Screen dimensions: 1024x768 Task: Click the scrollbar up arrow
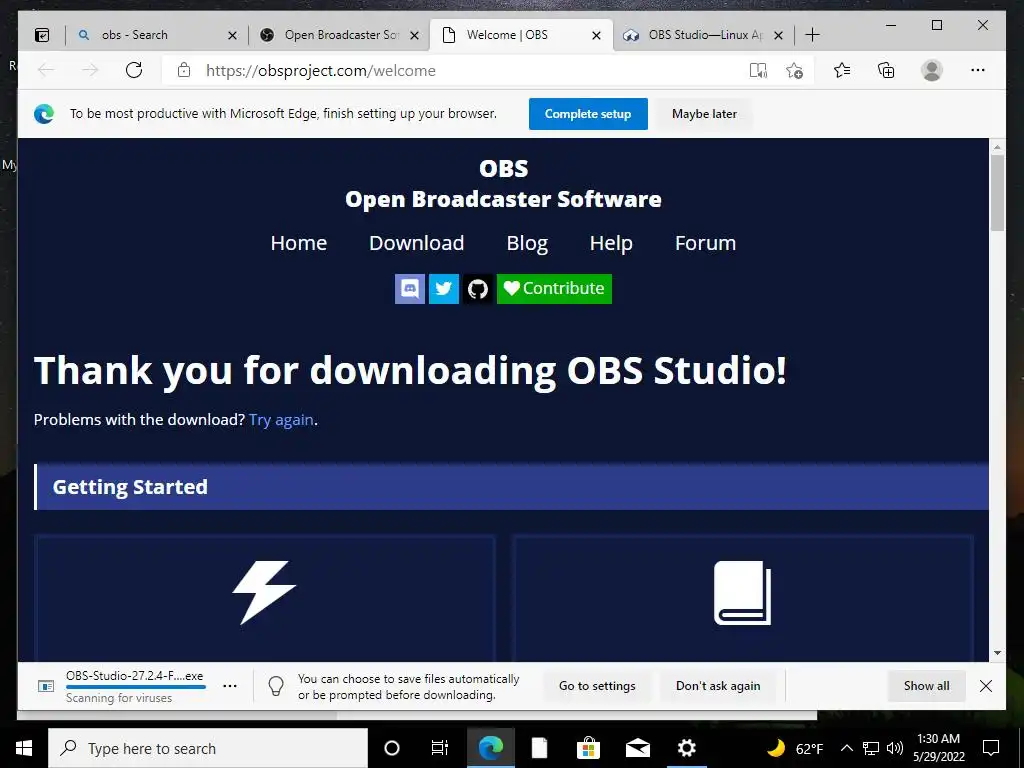[x=997, y=147]
